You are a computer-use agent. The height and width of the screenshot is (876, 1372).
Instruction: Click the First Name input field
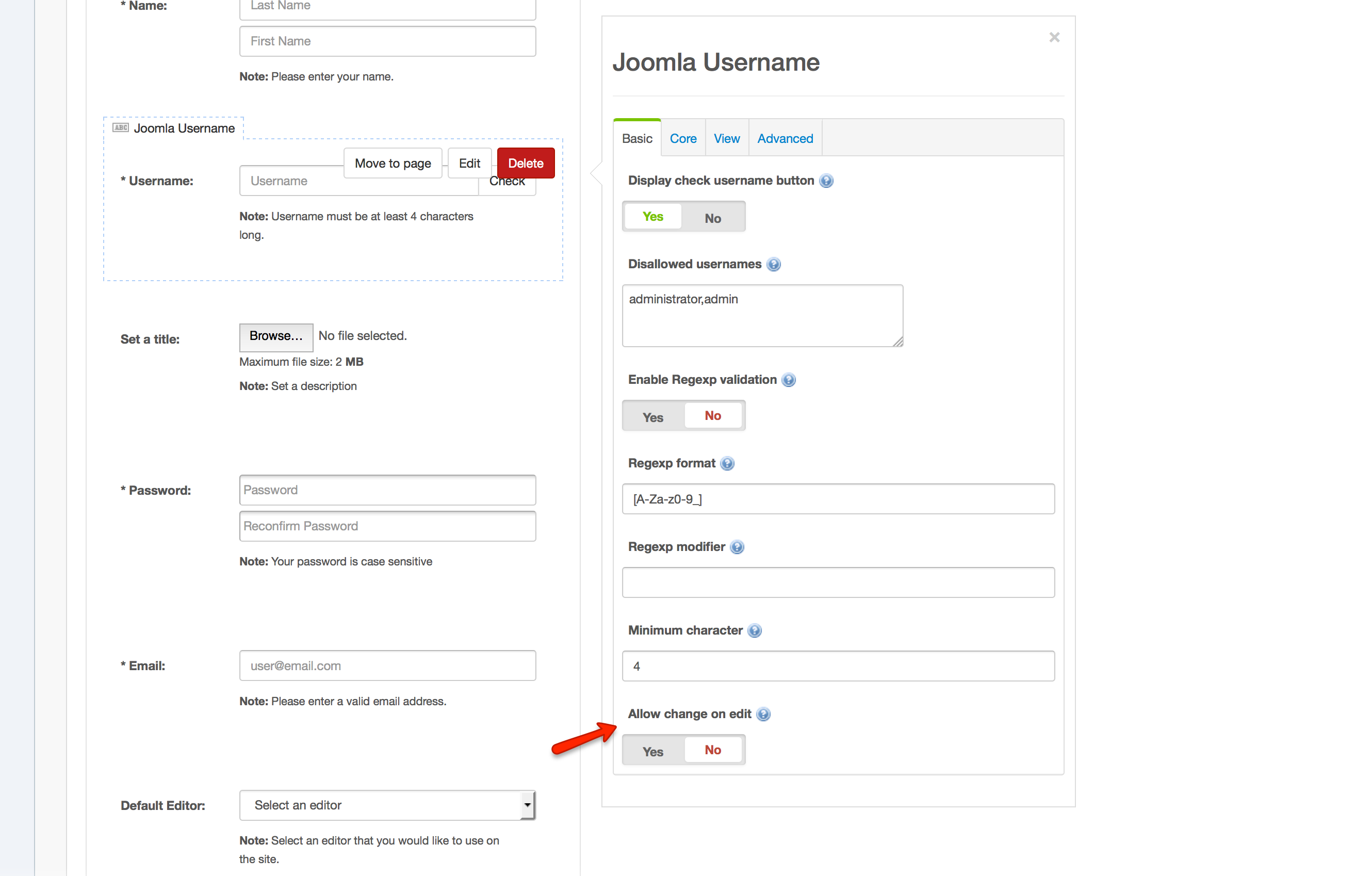coord(387,41)
